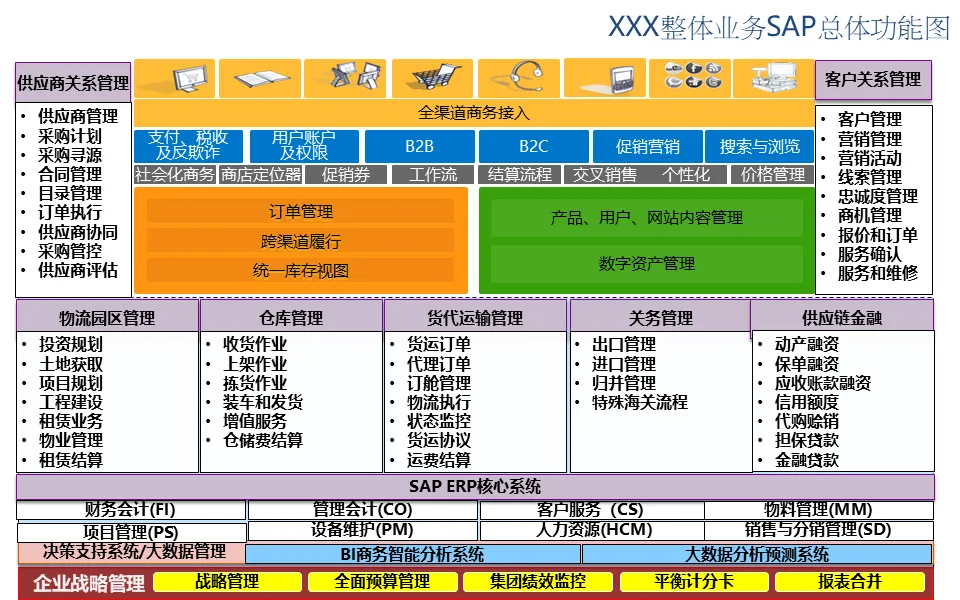Image resolution: width=960 pixels, height=600 pixels.
Task: Click the 报表合并 yellow button
Action: [x=849, y=582]
